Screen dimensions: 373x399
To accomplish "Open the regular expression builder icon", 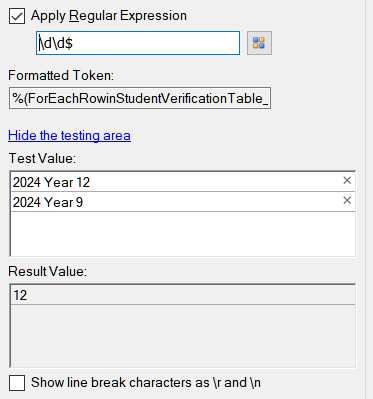I will 259,43.
